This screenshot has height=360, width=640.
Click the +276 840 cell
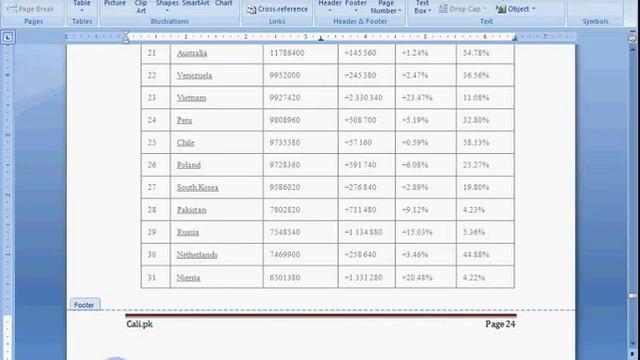pyautogui.click(x=367, y=188)
